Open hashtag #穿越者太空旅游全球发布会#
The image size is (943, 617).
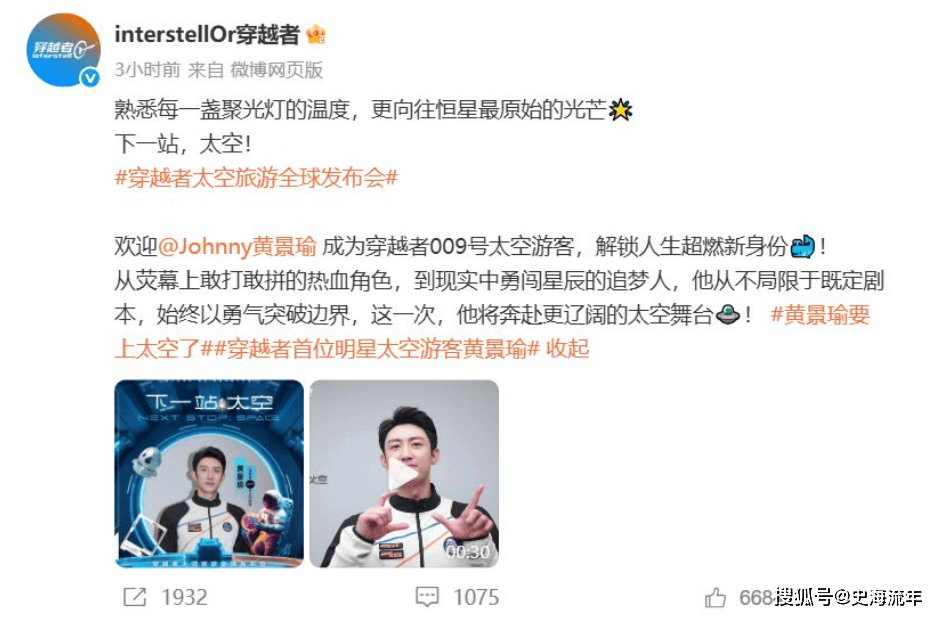pyautogui.click(x=256, y=178)
